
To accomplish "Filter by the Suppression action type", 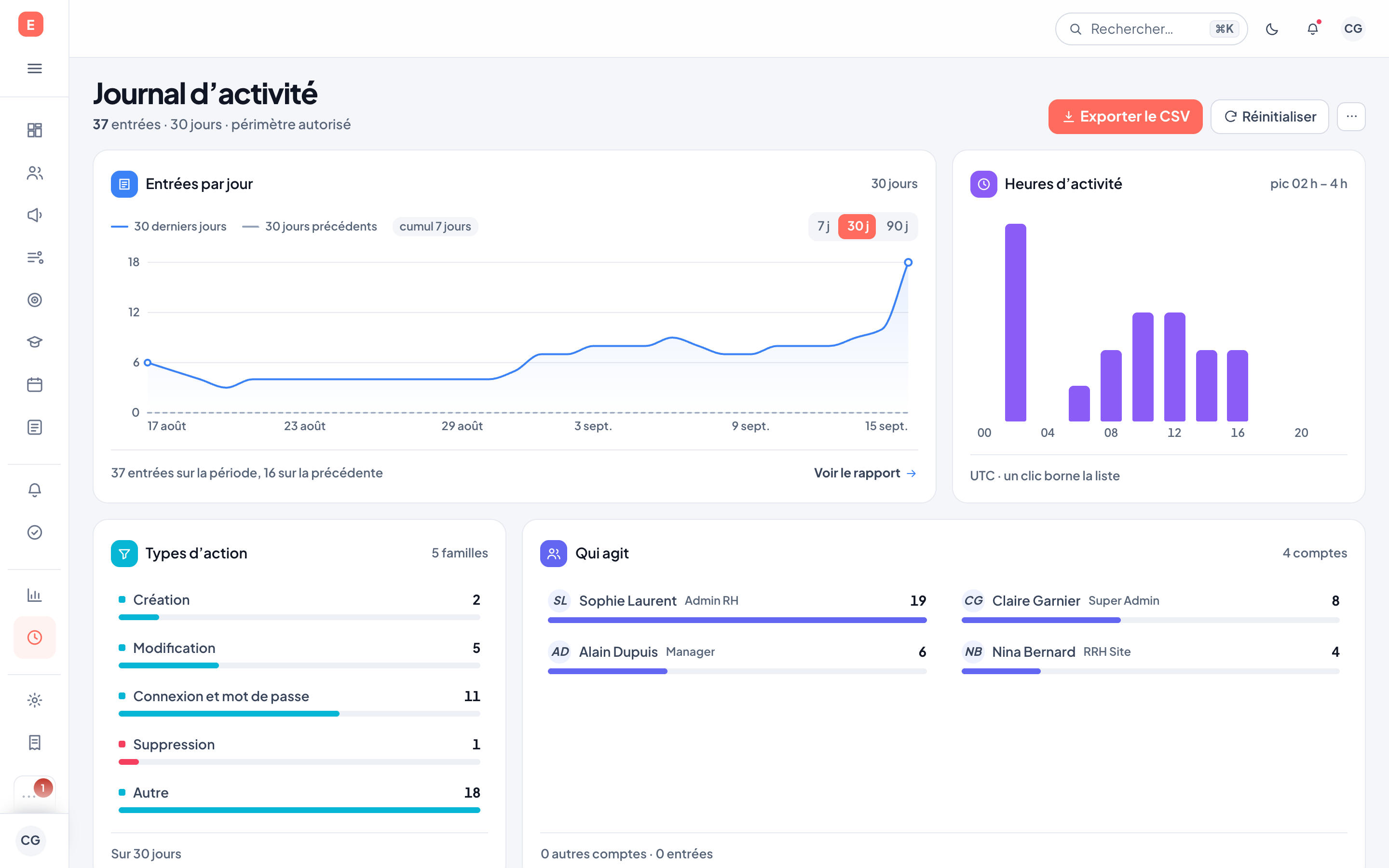I will pyautogui.click(x=299, y=750).
